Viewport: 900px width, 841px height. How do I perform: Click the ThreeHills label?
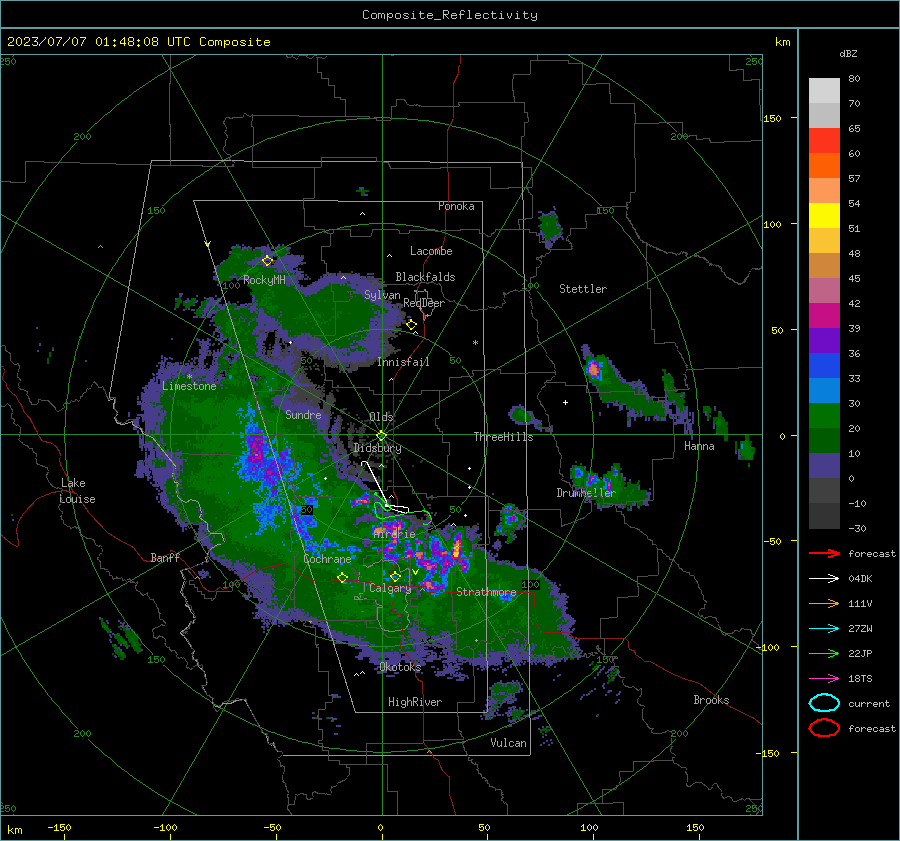click(503, 437)
